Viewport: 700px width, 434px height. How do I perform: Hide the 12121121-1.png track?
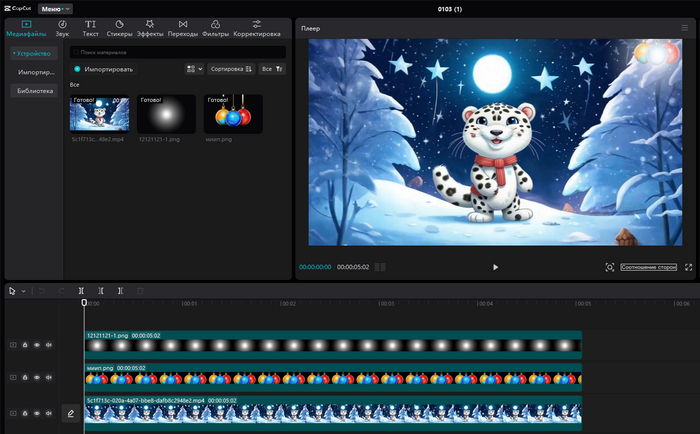(37, 345)
